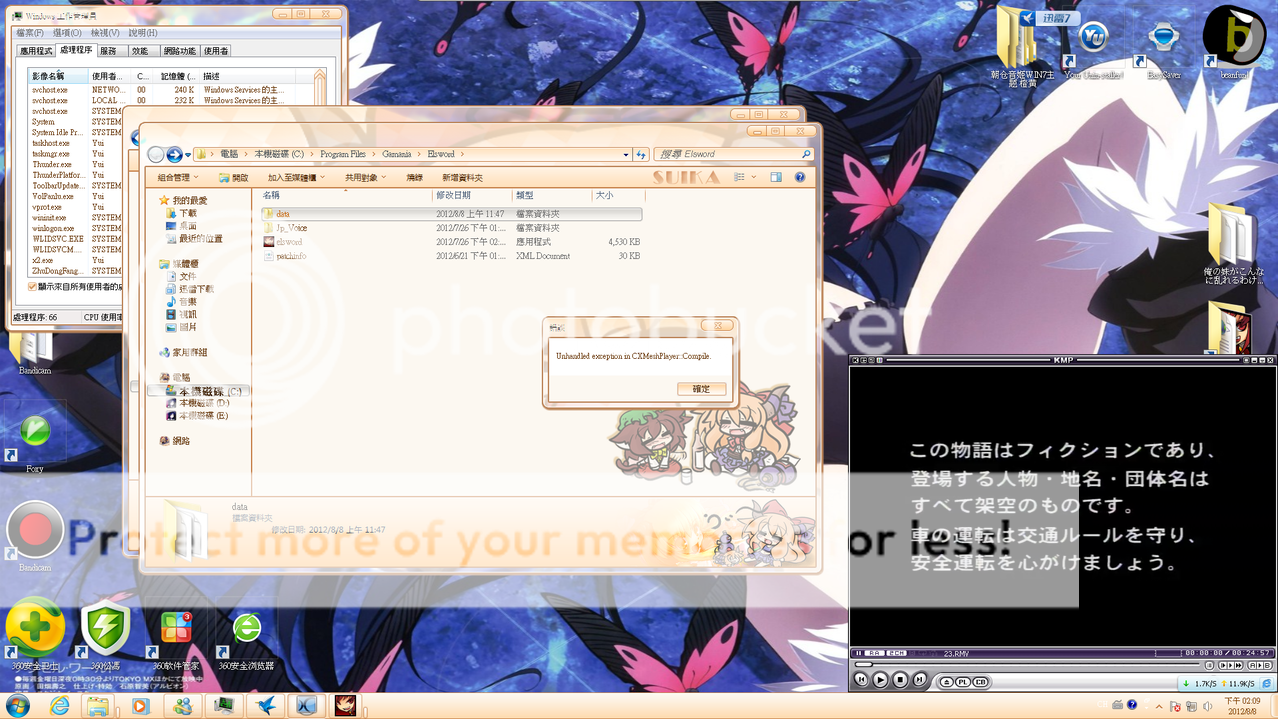Click the Explorer forward navigation arrow

pyautogui.click(x=174, y=154)
